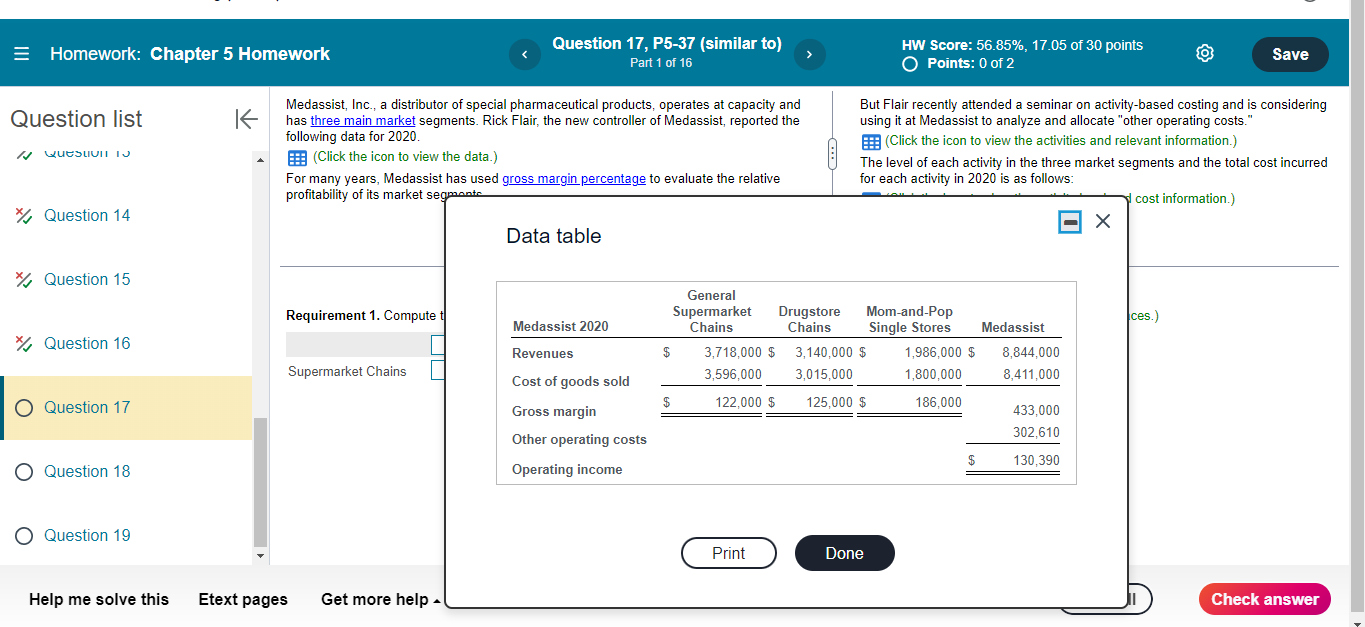Click 'Click the icon to view the data' text
This screenshot has width=1365, height=627.
pyautogui.click(x=405, y=157)
